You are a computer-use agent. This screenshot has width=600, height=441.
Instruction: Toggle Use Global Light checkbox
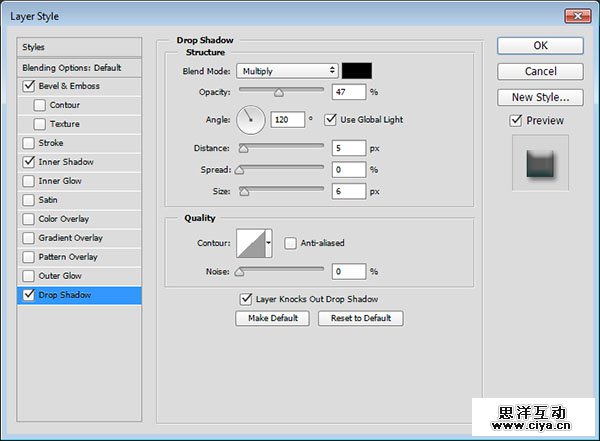tap(331, 120)
